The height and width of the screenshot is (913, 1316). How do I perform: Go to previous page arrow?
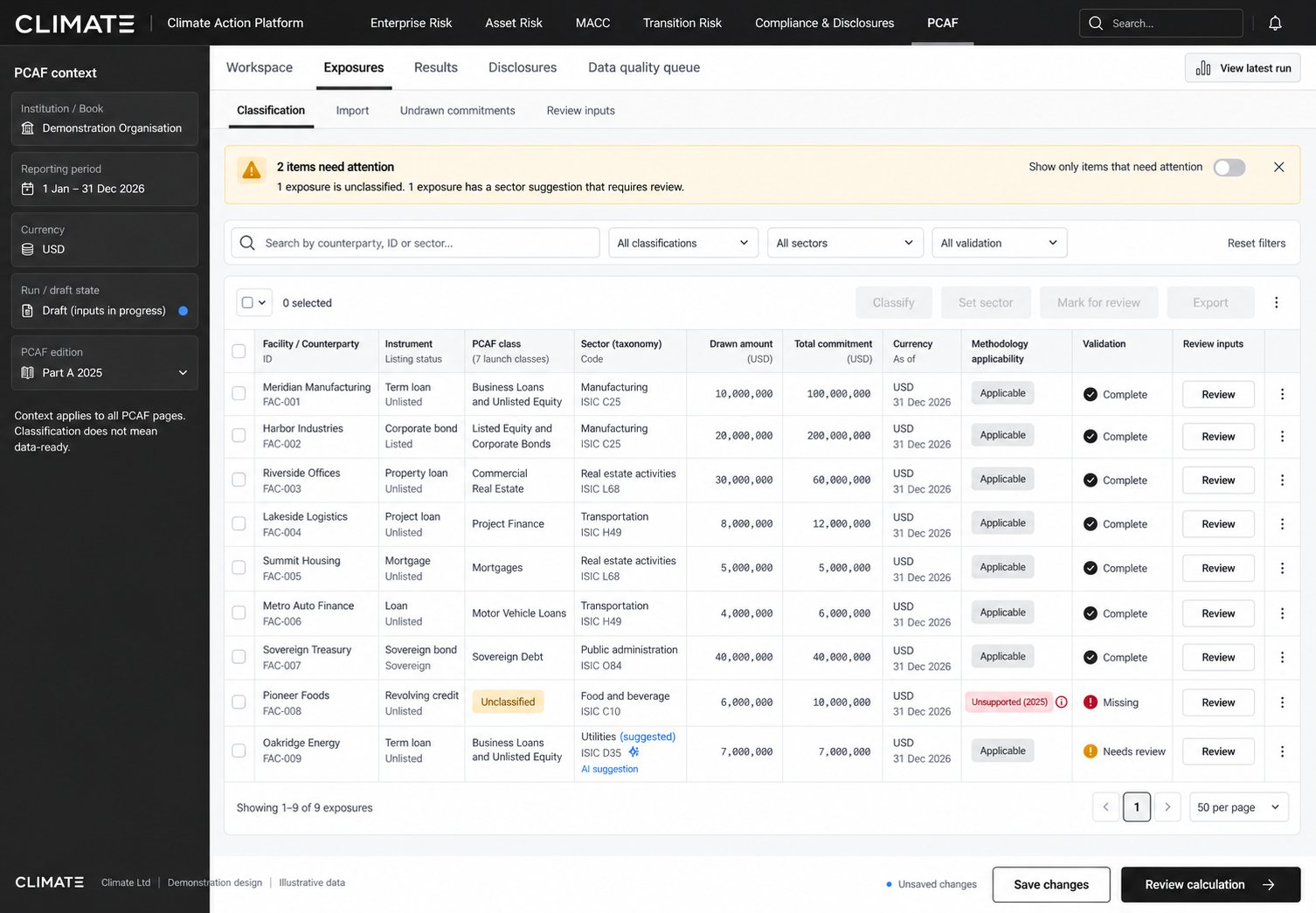pyautogui.click(x=1105, y=807)
